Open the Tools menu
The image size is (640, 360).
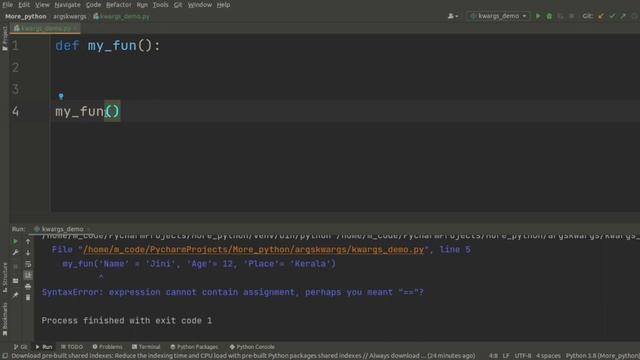click(x=160, y=5)
